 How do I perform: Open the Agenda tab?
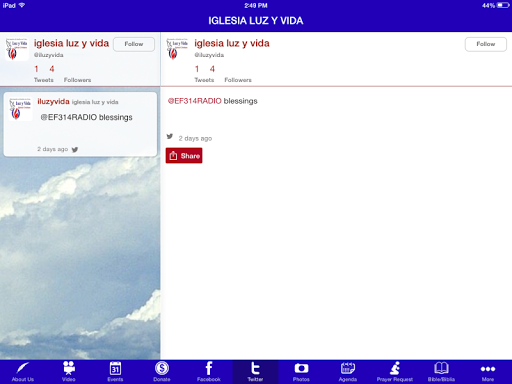pyautogui.click(x=348, y=372)
